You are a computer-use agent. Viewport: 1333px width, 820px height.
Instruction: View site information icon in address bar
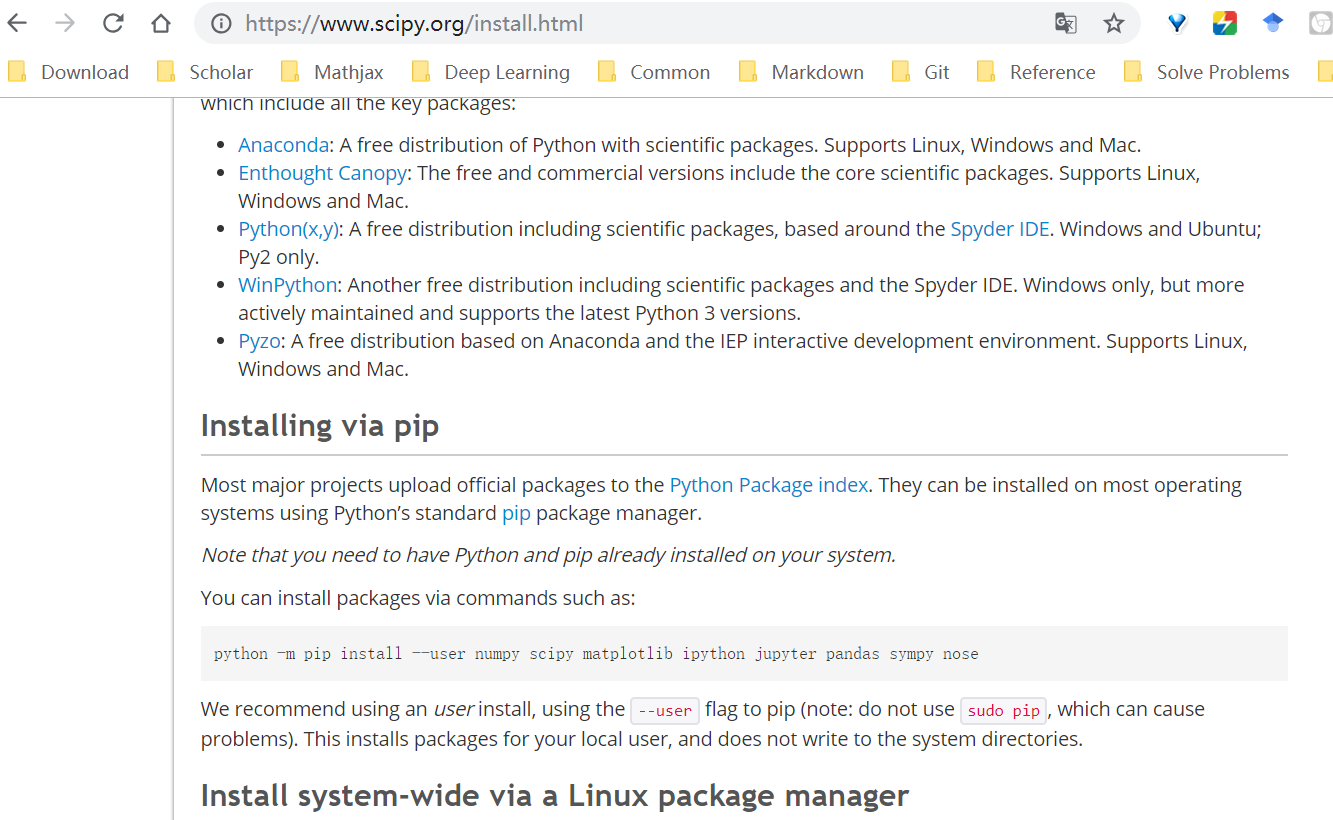[x=222, y=23]
